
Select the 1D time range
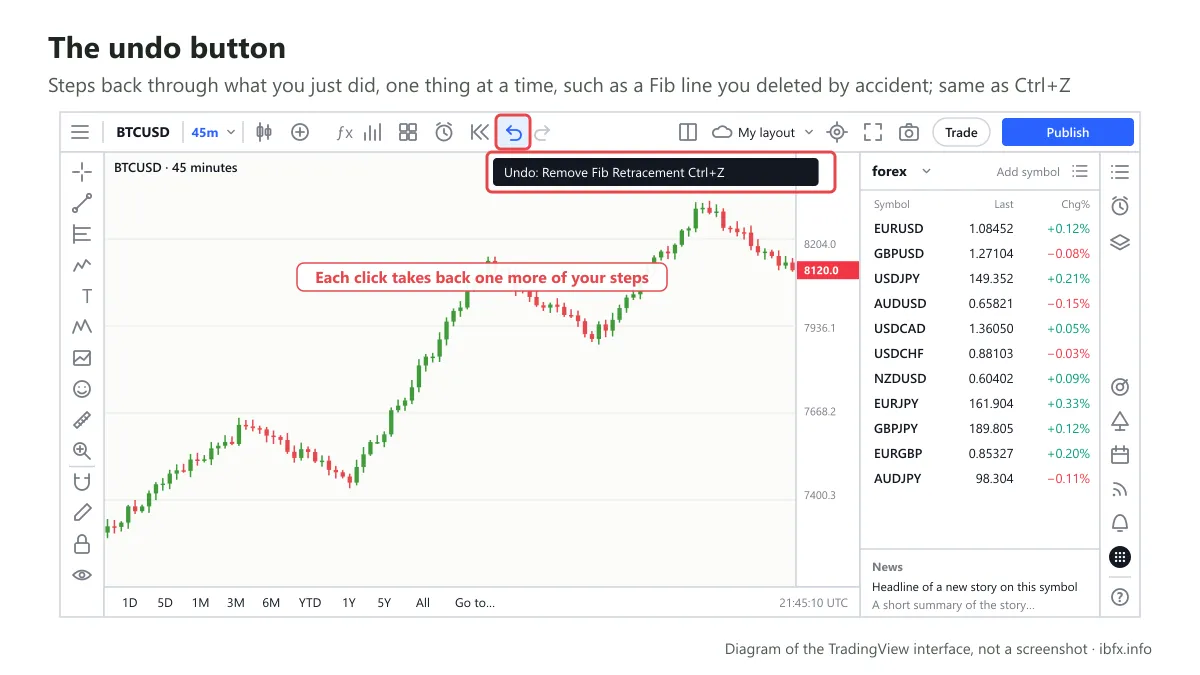[x=130, y=602]
